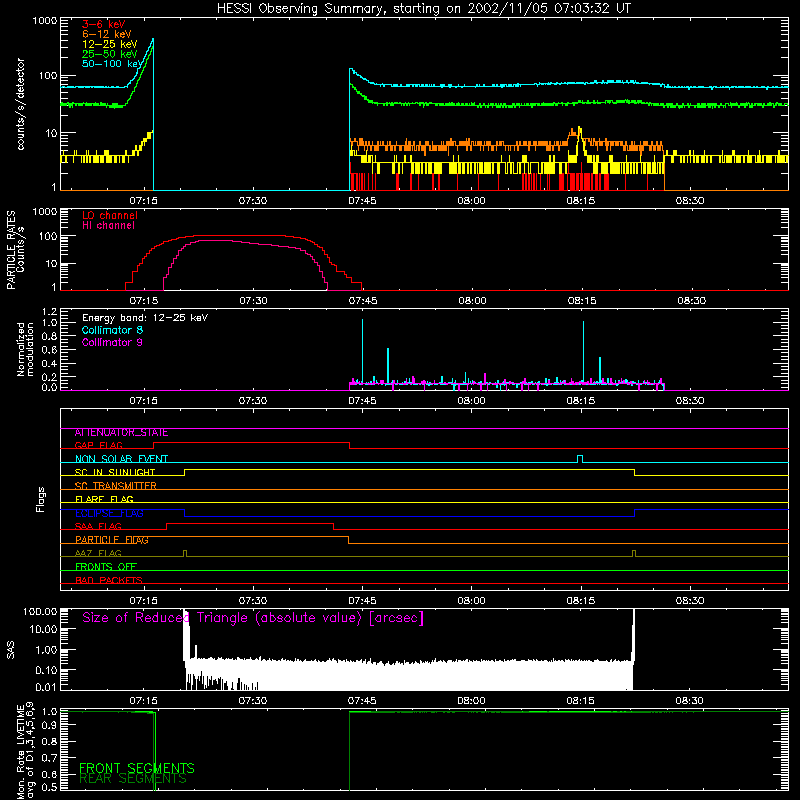The image size is (800, 800).
Task: Click the PARTICLE RATES axis label
Action: coord(15,250)
